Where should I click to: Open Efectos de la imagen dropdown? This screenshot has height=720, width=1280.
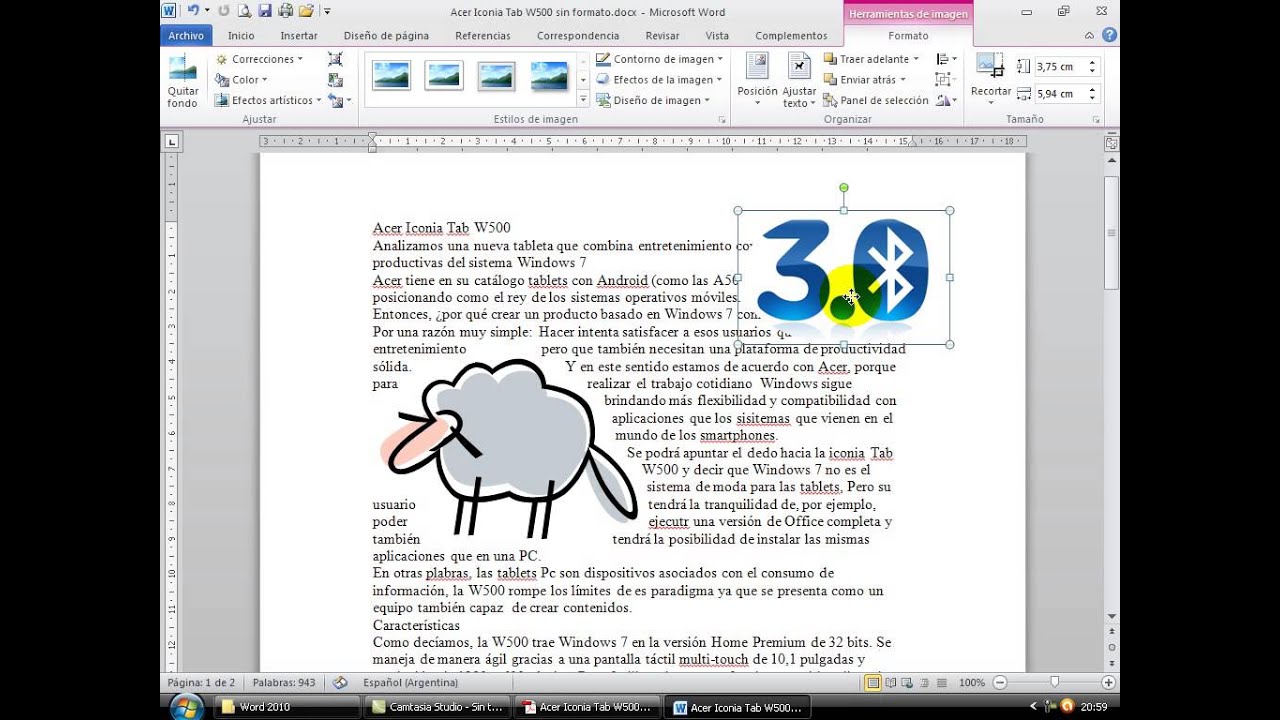(659, 80)
